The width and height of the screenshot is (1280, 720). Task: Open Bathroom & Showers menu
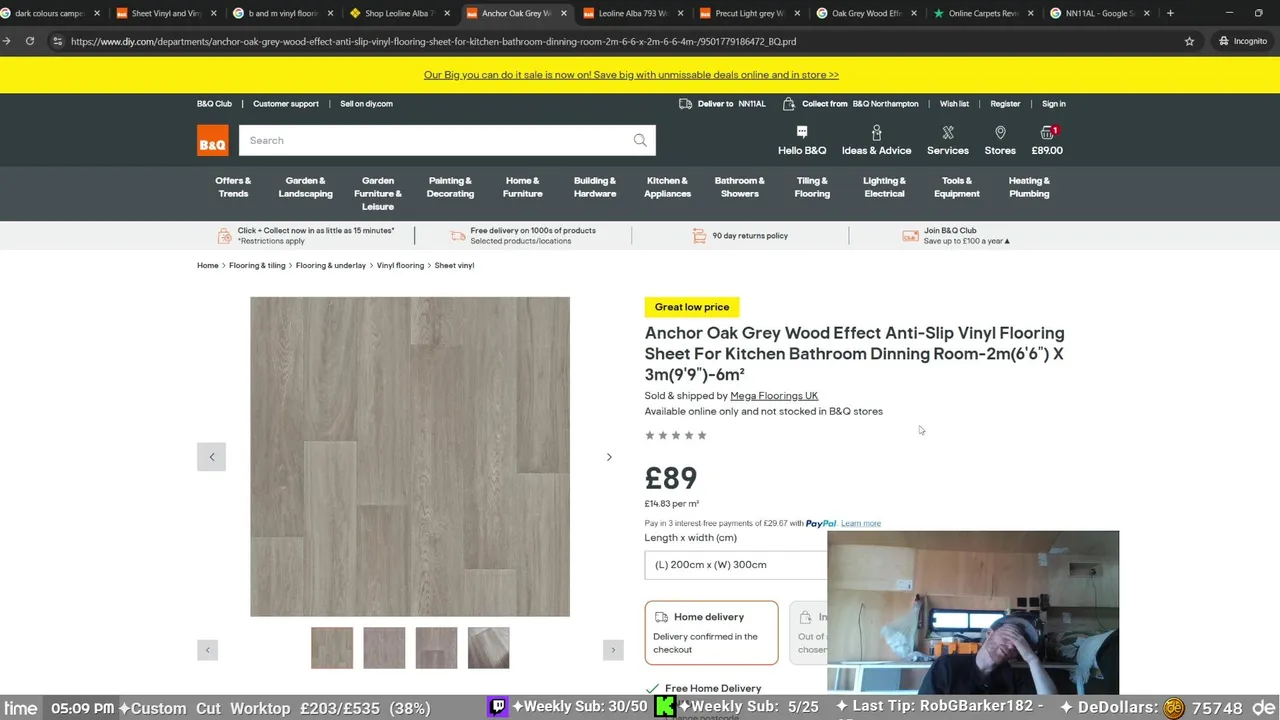(x=739, y=187)
